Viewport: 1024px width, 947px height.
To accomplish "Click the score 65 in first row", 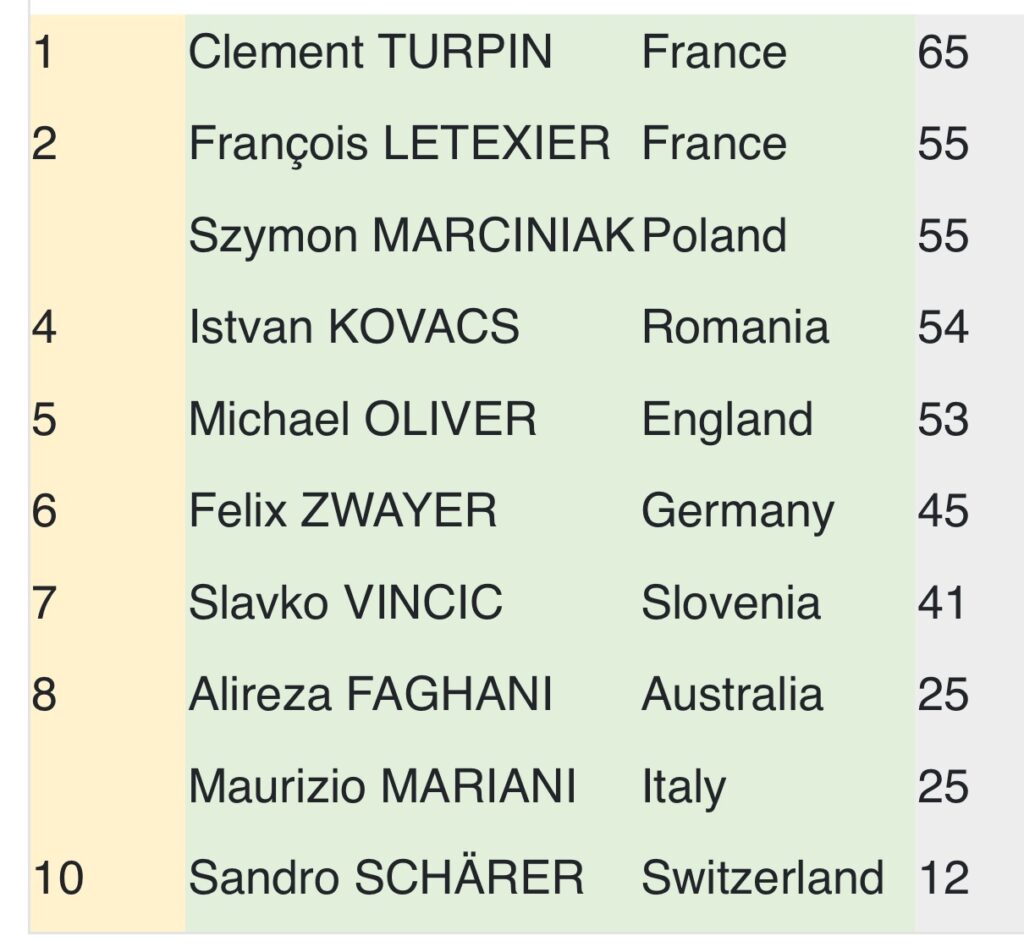I will click(942, 52).
